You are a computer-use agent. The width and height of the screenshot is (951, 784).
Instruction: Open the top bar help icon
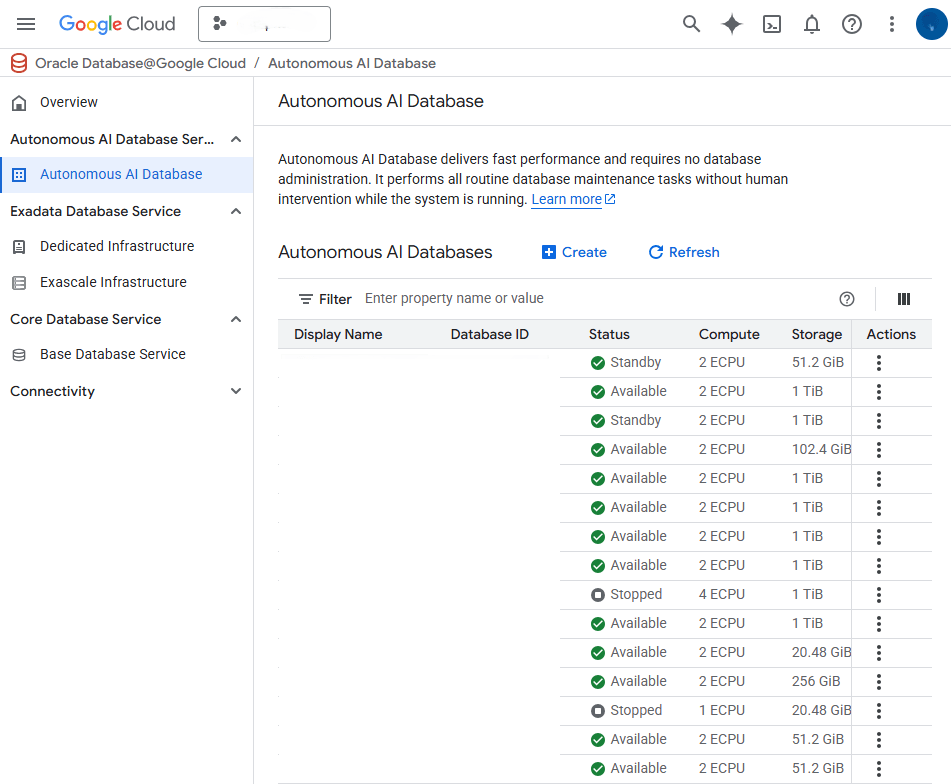pos(851,24)
